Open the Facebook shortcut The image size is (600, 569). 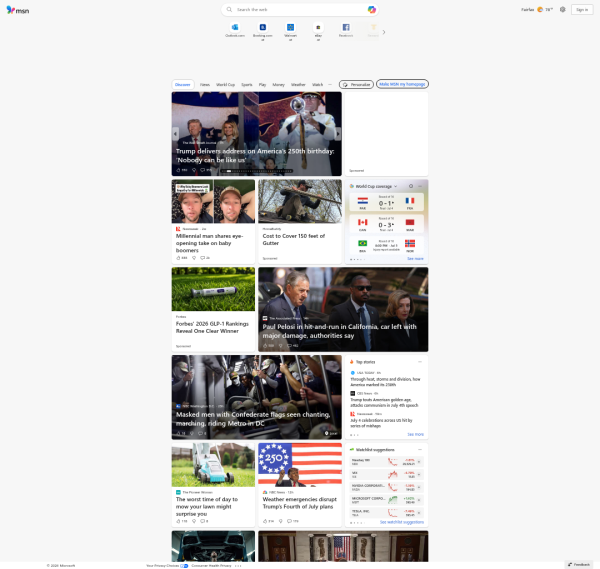click(346, 30)
